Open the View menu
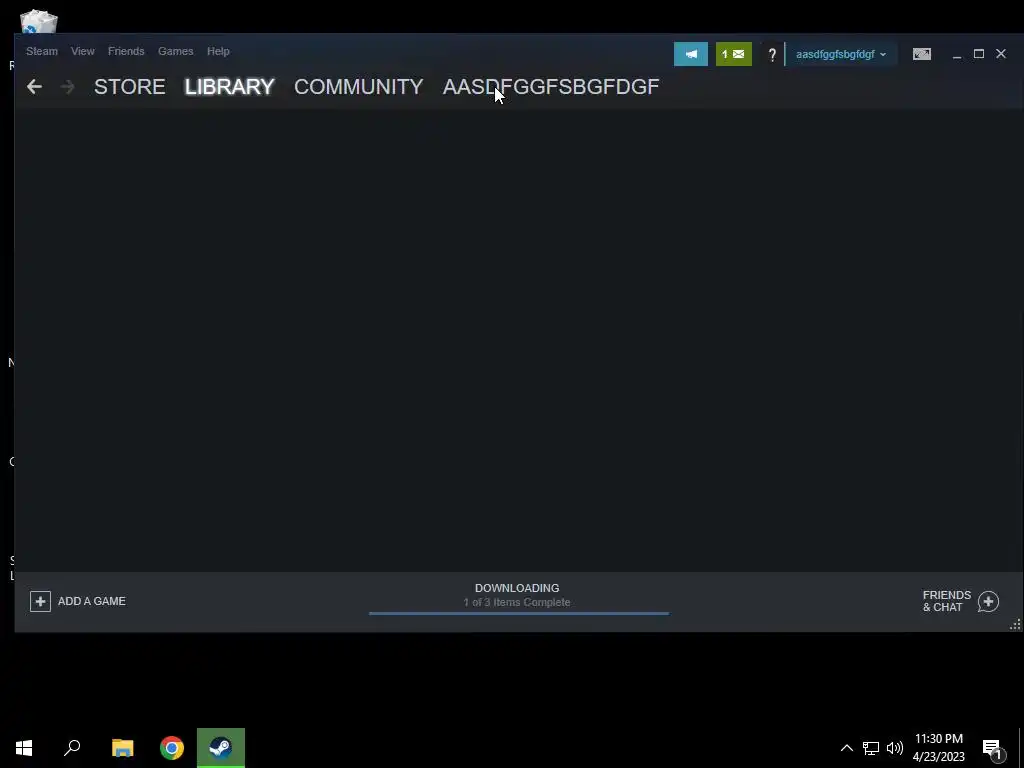Image resolution: width=1024 pixels, height=768 pixels. coord(83,51)
